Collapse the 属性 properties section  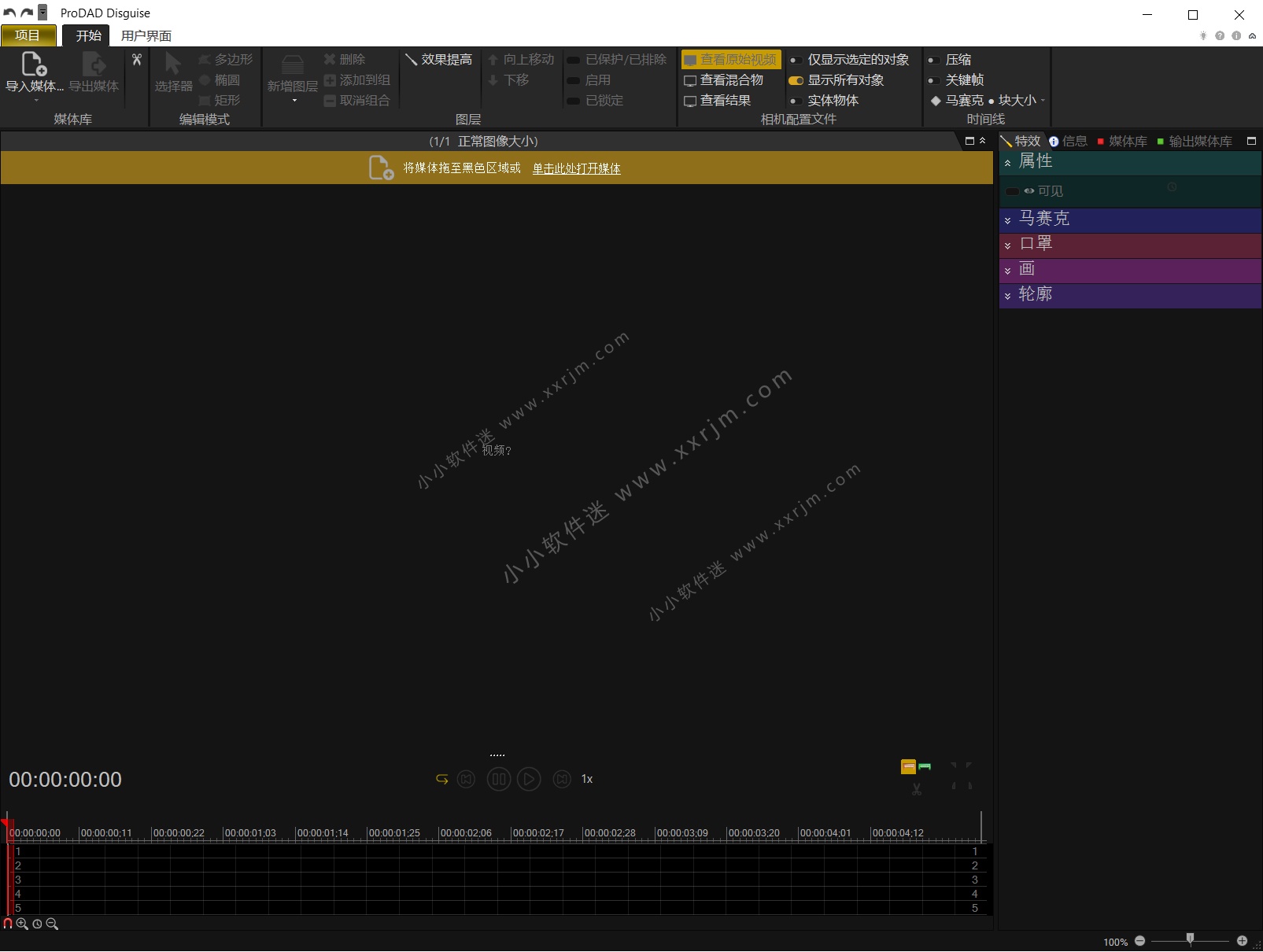point(1008,163)
